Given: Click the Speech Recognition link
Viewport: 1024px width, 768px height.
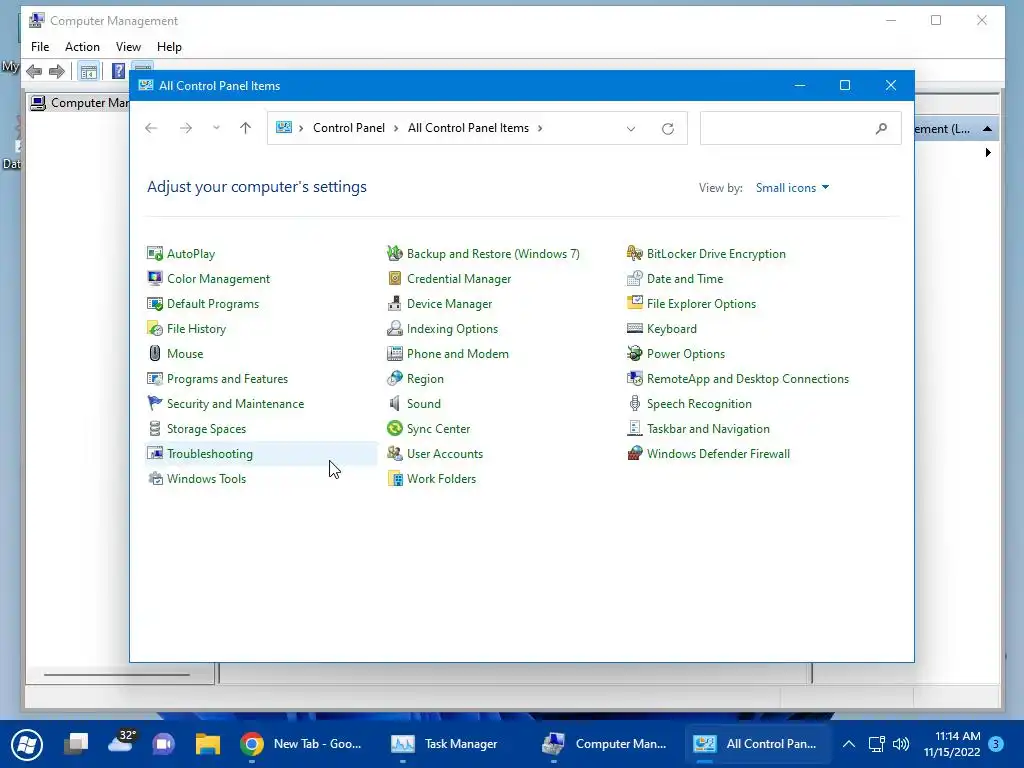Looking at the screenshot, I should point(699,404).
